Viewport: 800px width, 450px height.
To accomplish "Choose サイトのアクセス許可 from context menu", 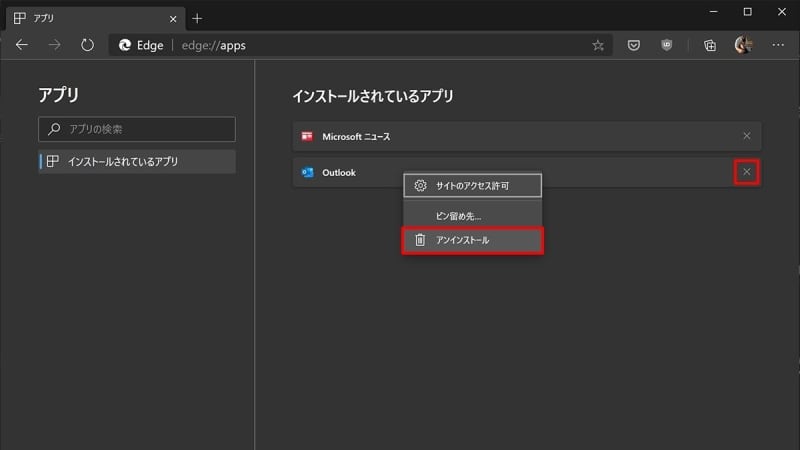I will (472, 186).
